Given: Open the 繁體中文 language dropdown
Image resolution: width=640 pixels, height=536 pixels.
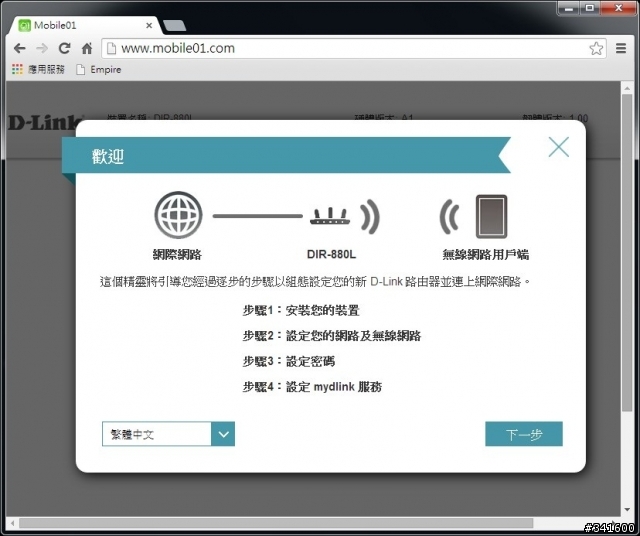Looking at the screenshot, I should click(168, 434).
